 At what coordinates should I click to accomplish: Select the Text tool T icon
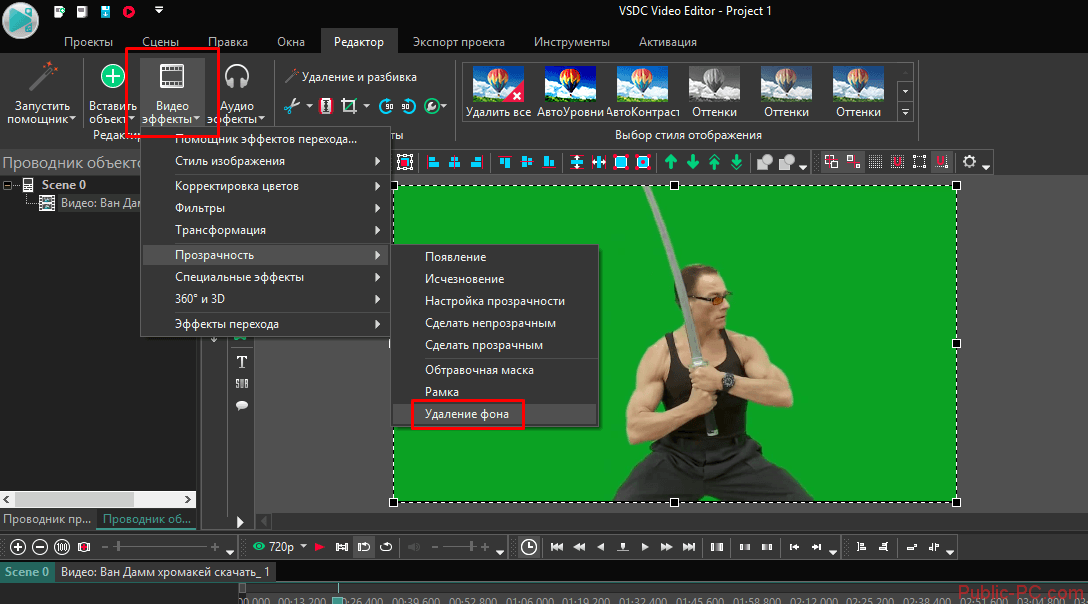point(241,362)
